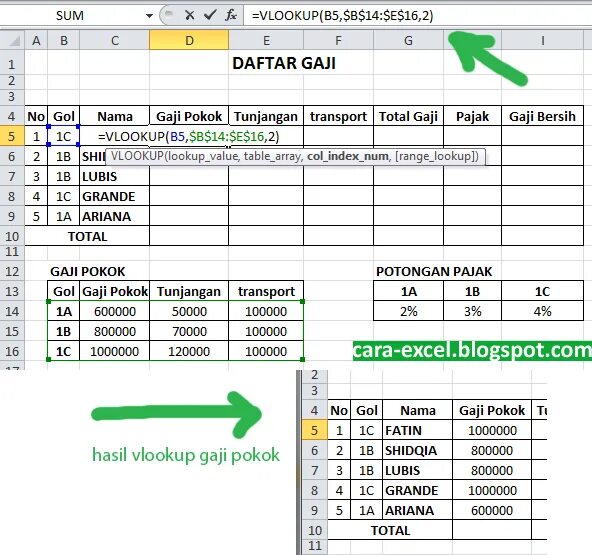This screenshot has height=555, width=592.
Task: Click the 3% tax cell
Action: (x=472, y=311)
